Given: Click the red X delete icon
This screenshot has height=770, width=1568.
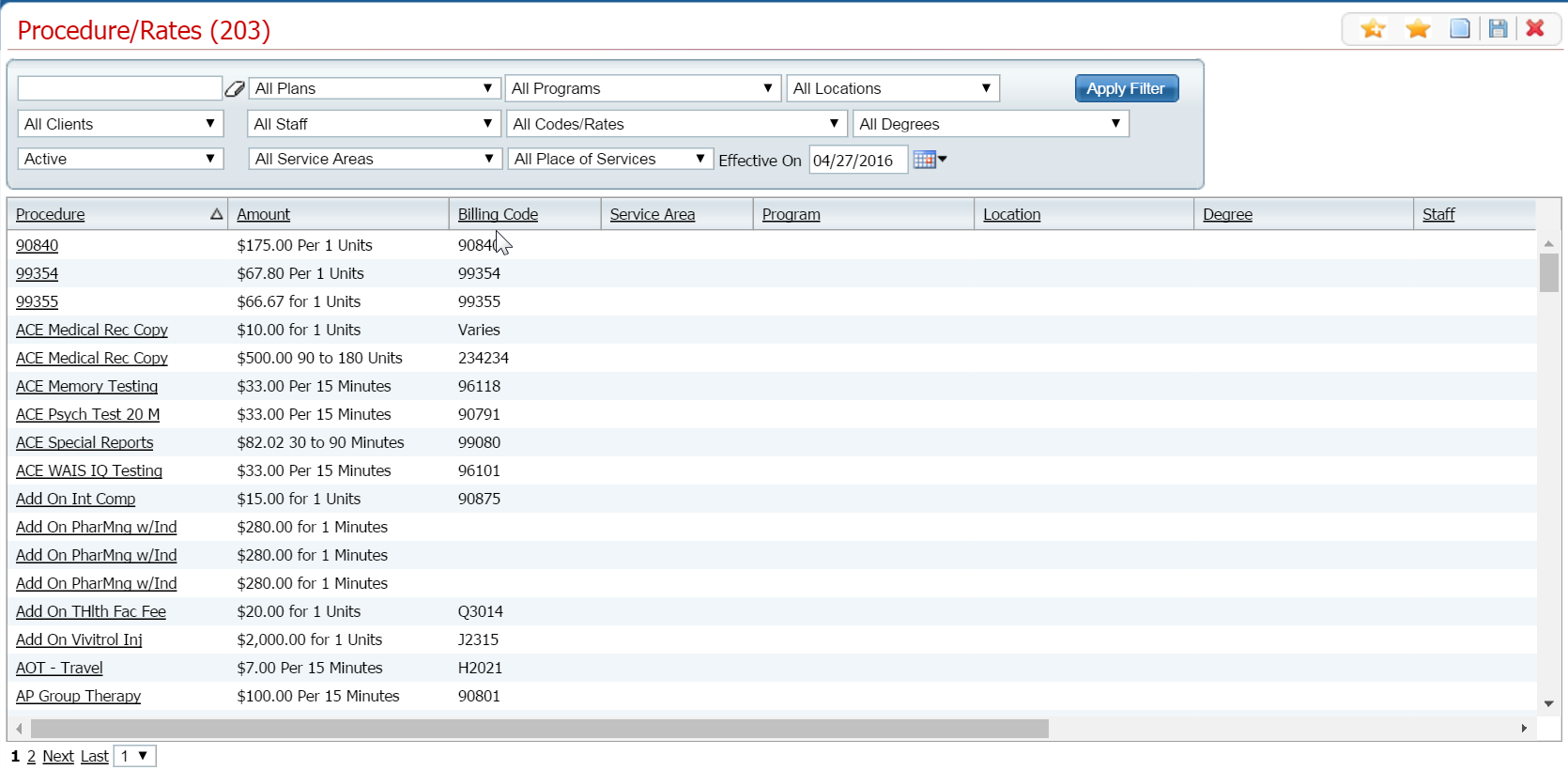Looking at the screenshot, I should [x=1535, y=29].
